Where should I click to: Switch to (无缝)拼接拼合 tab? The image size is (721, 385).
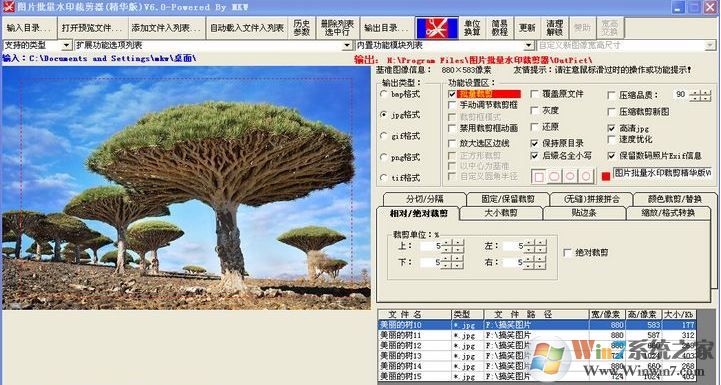click(x=591, y=199)
